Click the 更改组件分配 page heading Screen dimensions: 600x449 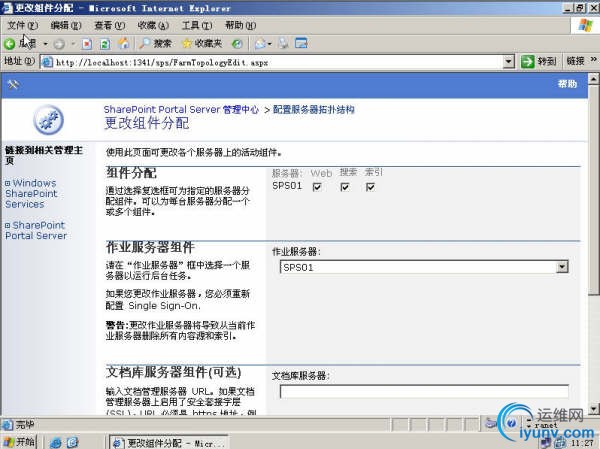[147, 123]
